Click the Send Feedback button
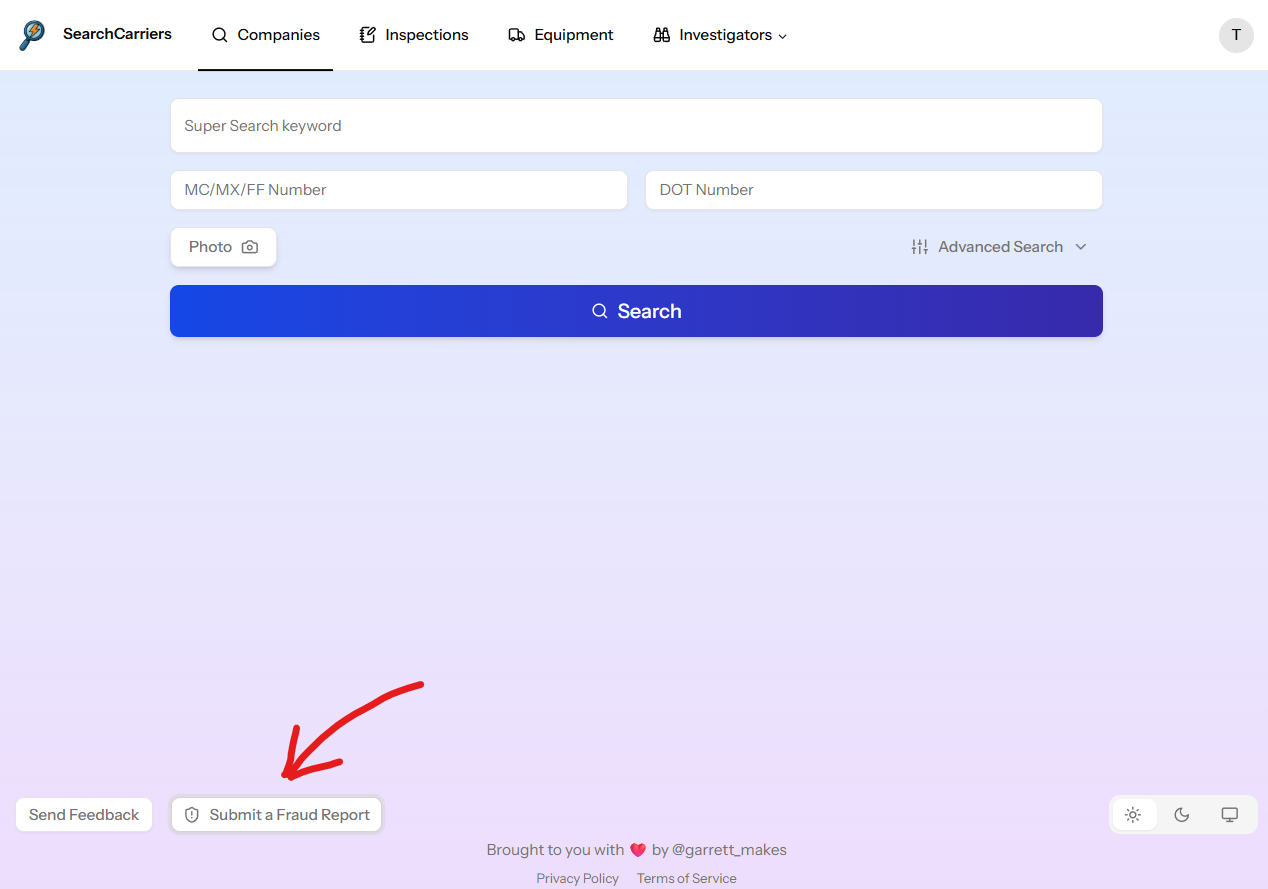 click(83, 814)
